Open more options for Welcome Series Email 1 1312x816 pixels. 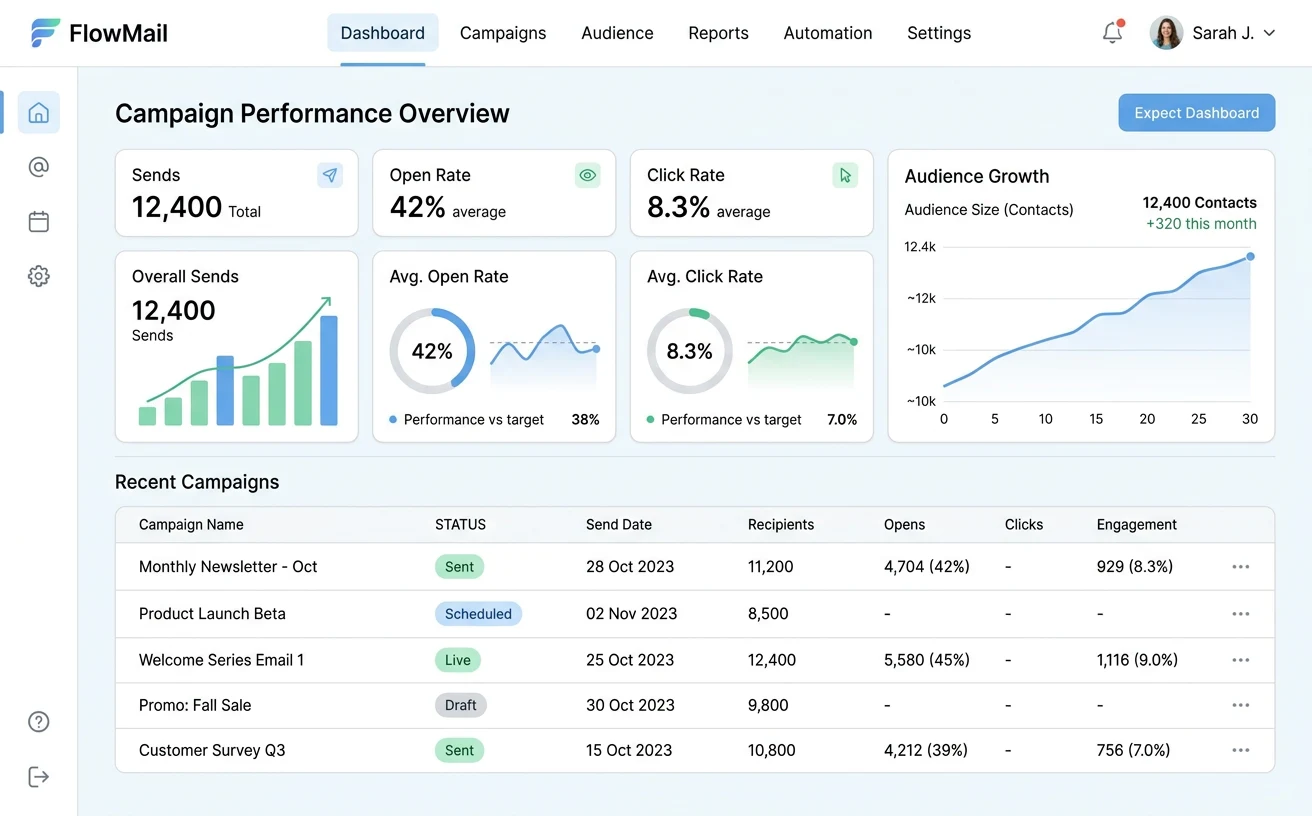point(1241,660)
